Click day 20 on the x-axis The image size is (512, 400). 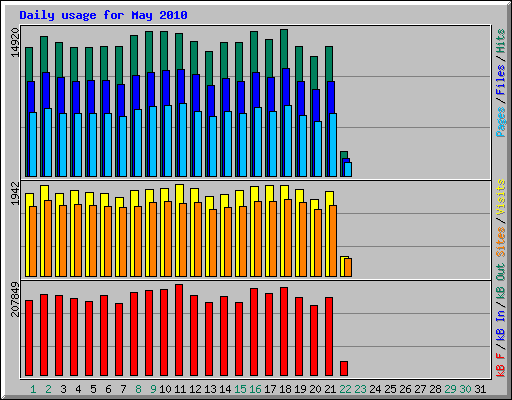[315, 389]
